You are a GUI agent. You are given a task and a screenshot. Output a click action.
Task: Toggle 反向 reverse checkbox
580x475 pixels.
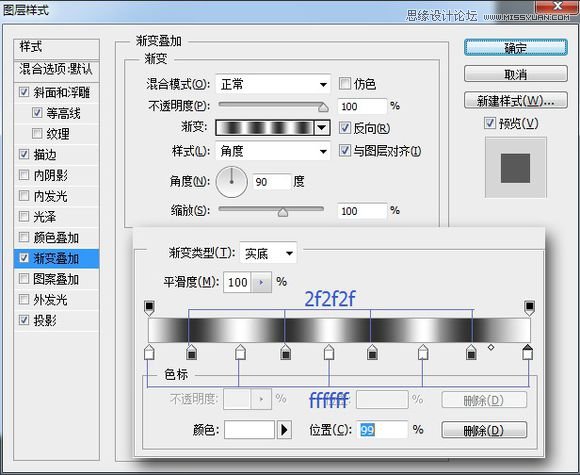point(345,128)
